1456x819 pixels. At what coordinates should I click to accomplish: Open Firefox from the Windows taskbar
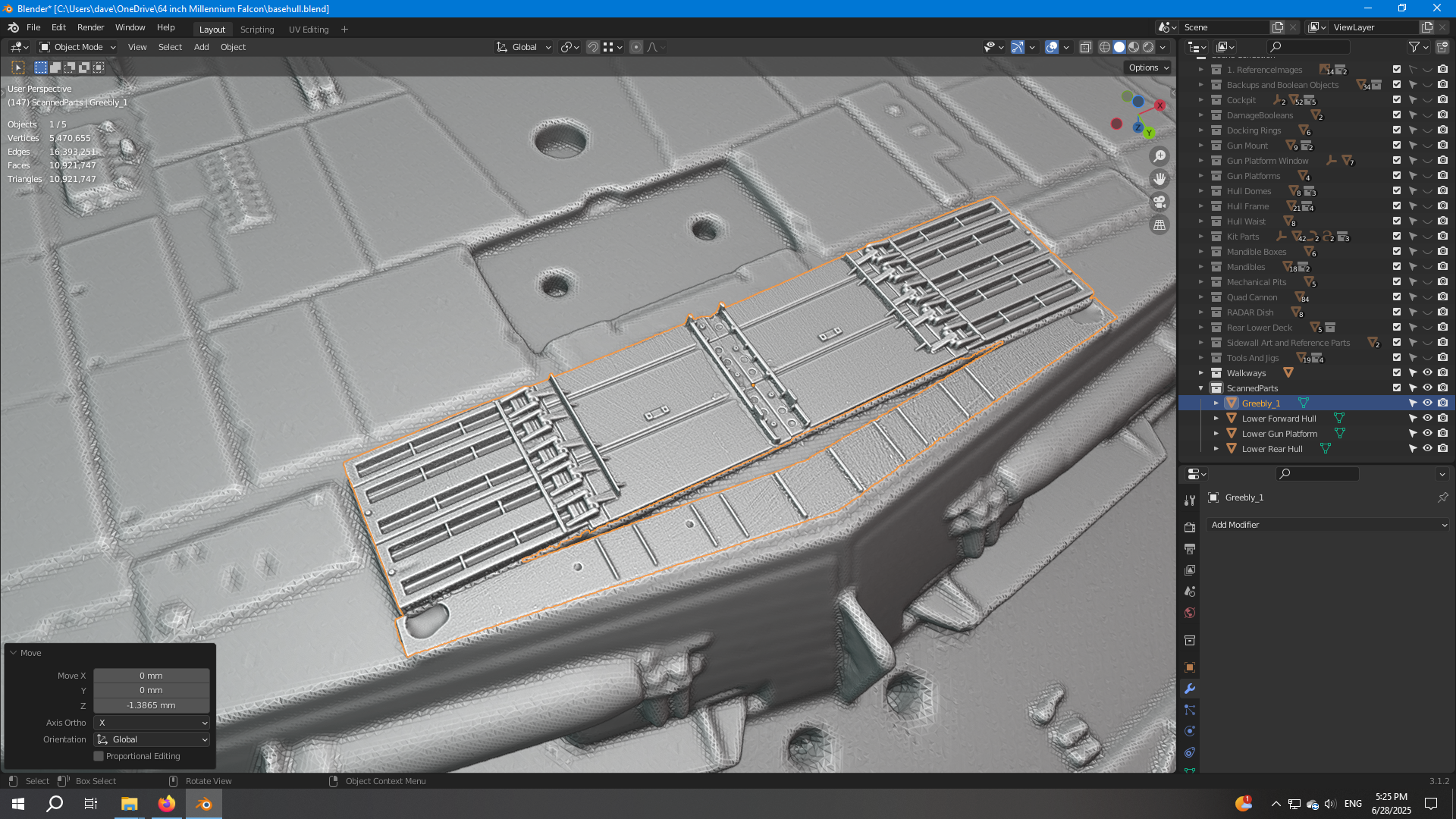point(167,804)
